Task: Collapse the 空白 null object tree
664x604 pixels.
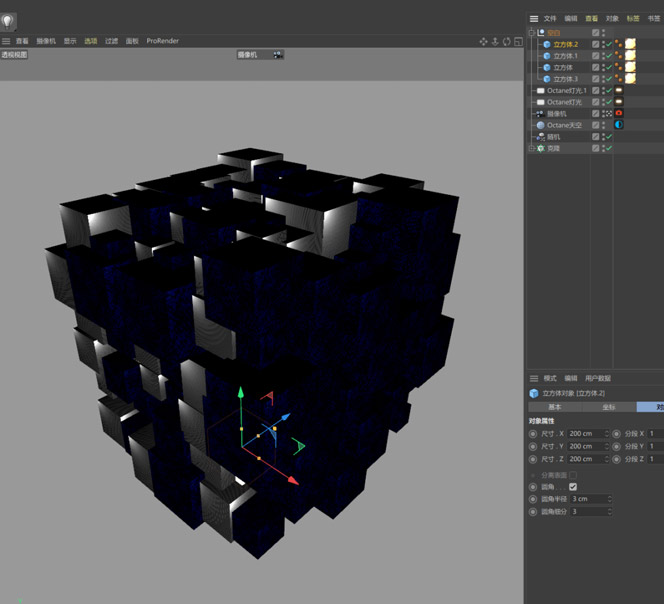Action: pyautogui.click(x=531, y=33)
